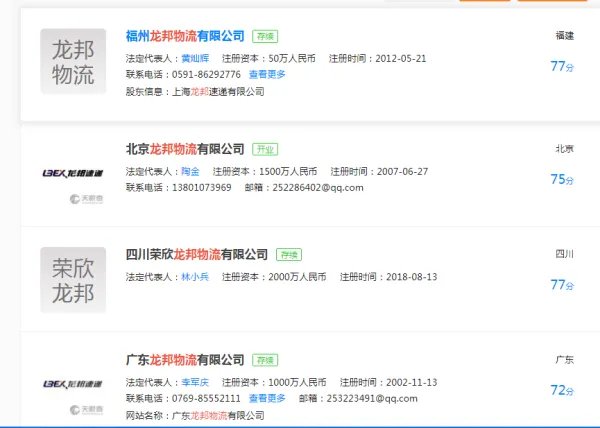Viewport: 600px width, 428px height.
Task: Click registered capital 1500万人民币
Action: [288, 171]
